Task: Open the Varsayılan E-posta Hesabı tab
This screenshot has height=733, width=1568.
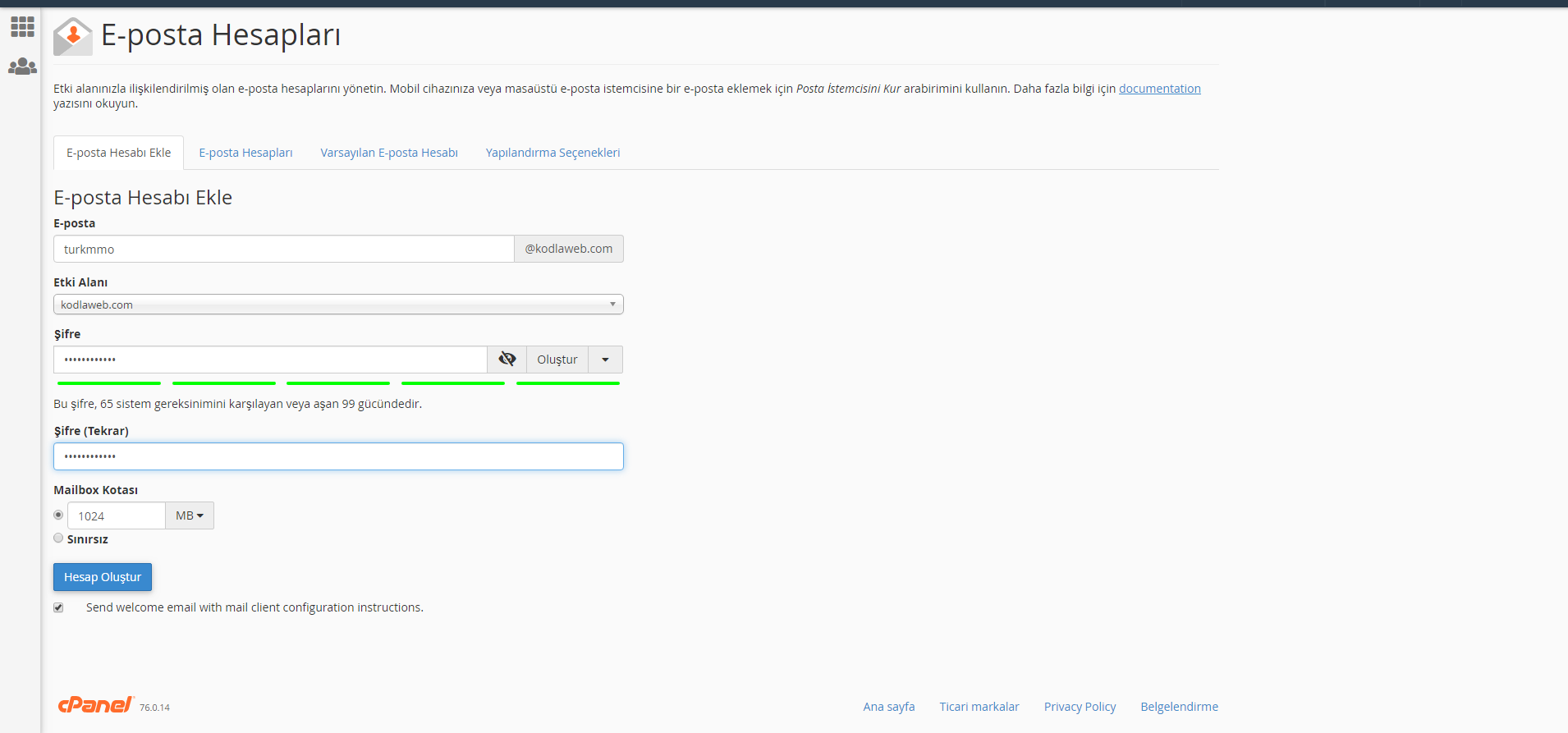Action: click(389, 153)
